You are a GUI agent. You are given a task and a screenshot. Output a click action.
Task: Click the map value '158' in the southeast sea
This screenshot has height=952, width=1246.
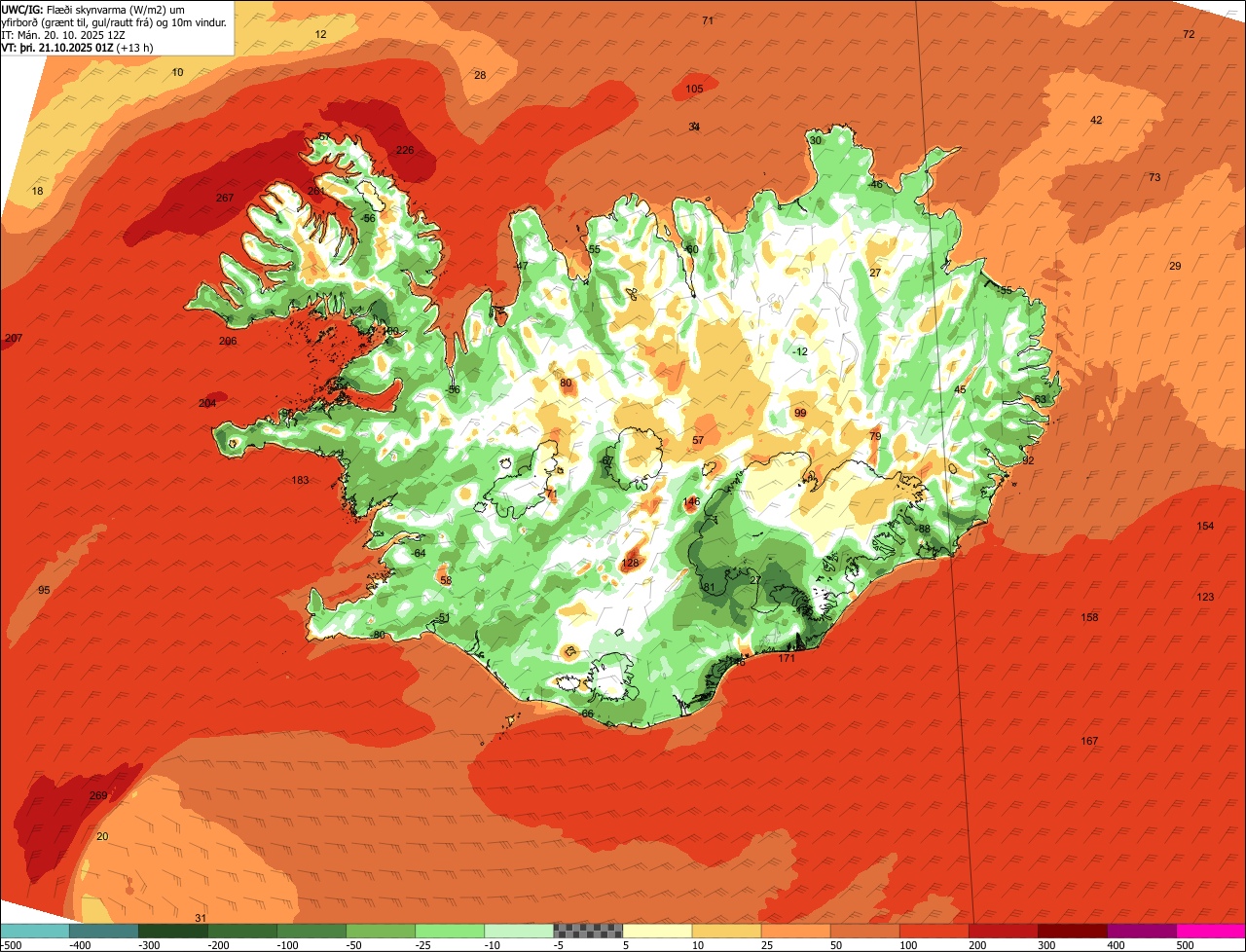pos(1089,617)
